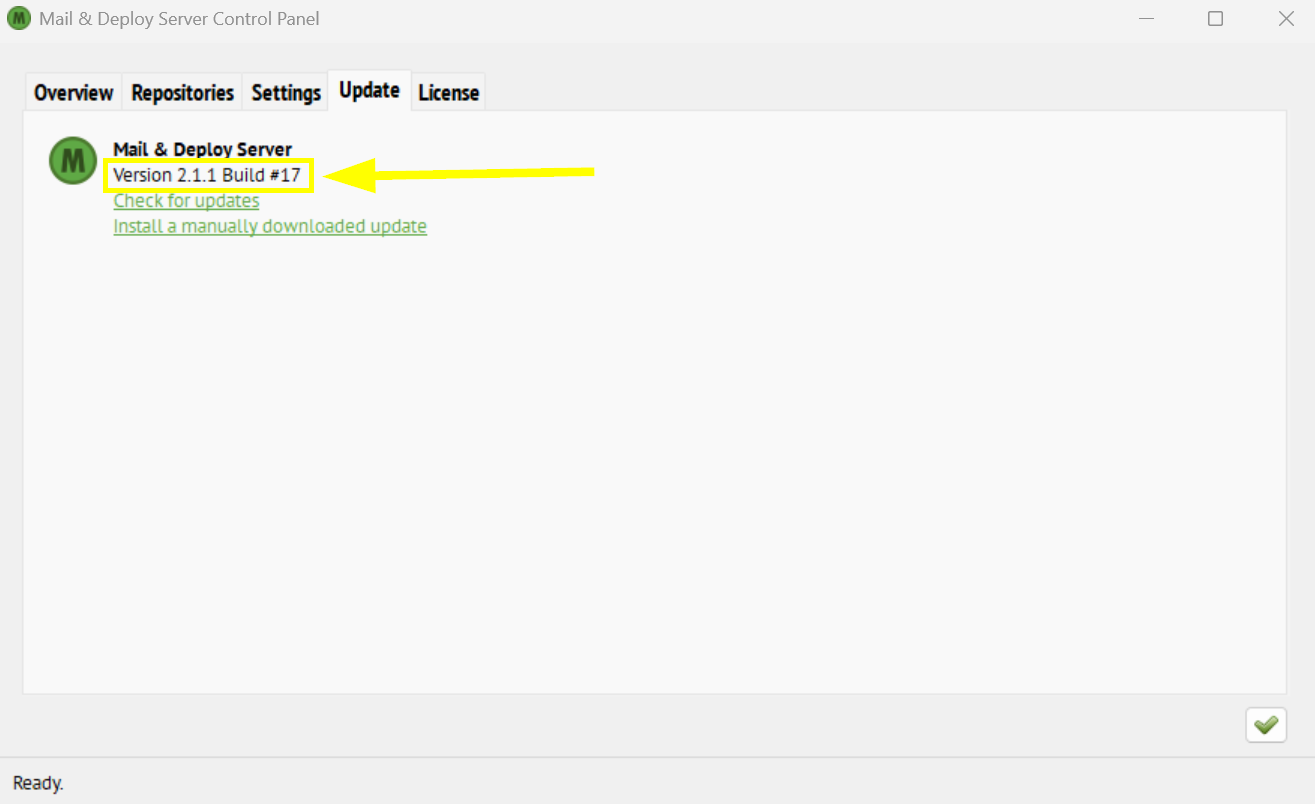Click the empty area of the Update panel
Viewport: 1315px width, 804px height.
pyautogui.click(x=650, y=450)
